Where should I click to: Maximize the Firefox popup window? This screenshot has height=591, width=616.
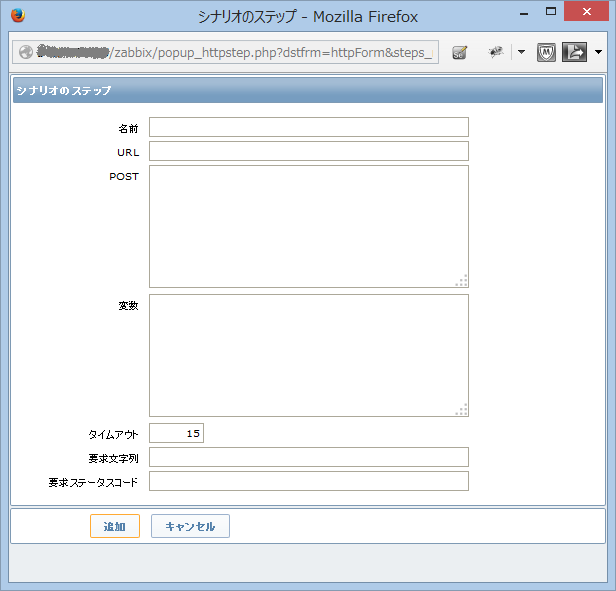tap(551, 12)
